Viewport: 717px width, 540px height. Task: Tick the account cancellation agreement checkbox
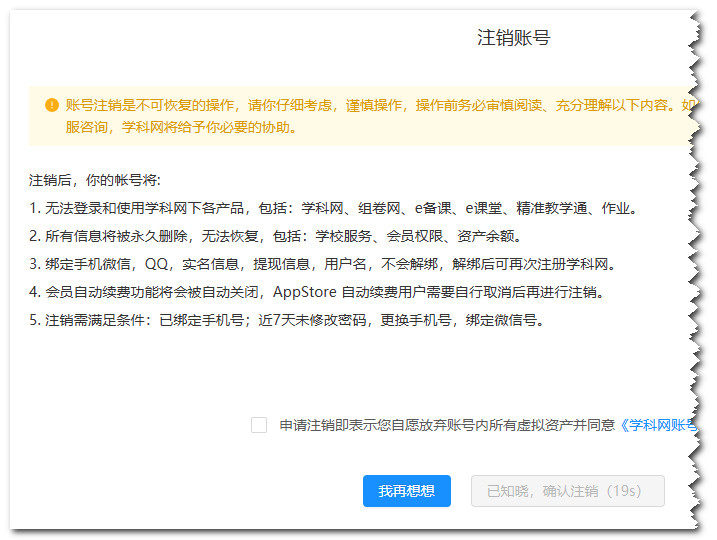[259, 425]
